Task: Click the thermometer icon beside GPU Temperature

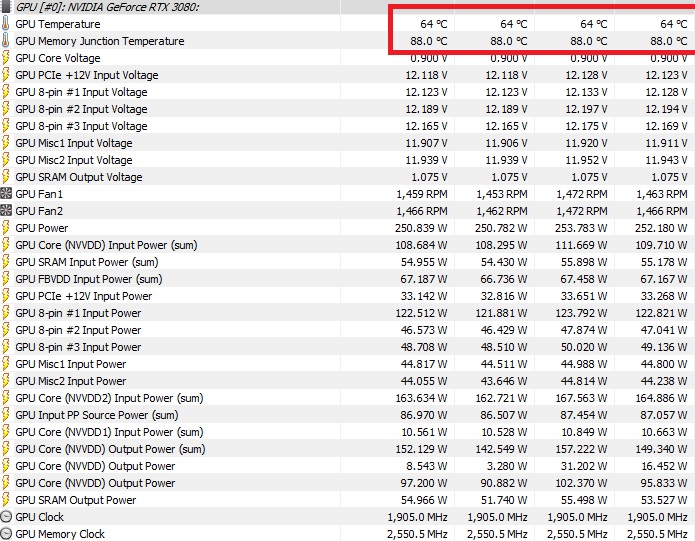Action: tap(5, 23)
